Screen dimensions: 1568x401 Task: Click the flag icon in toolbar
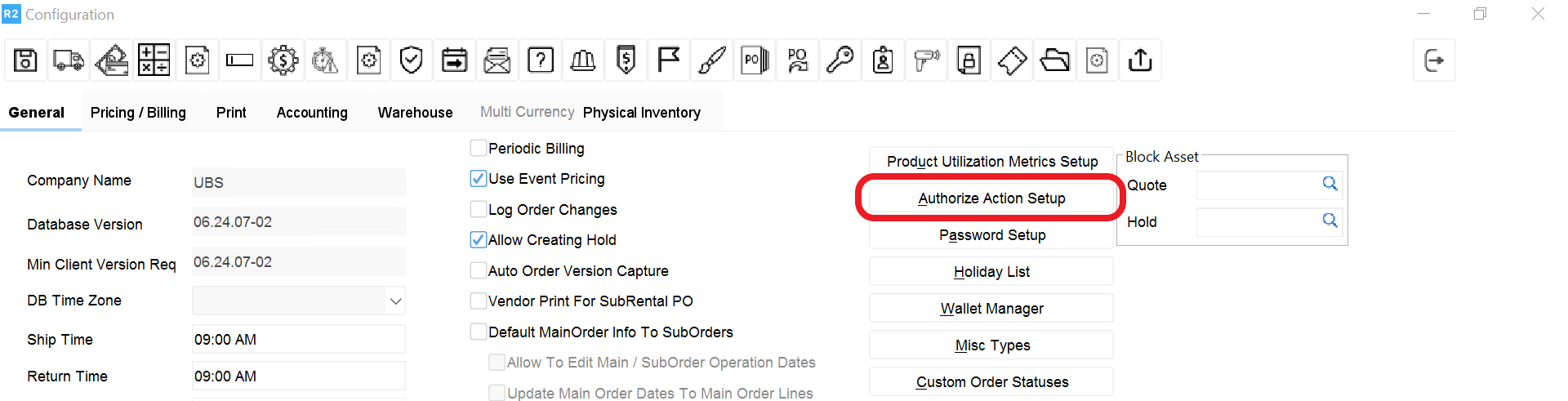669,60
